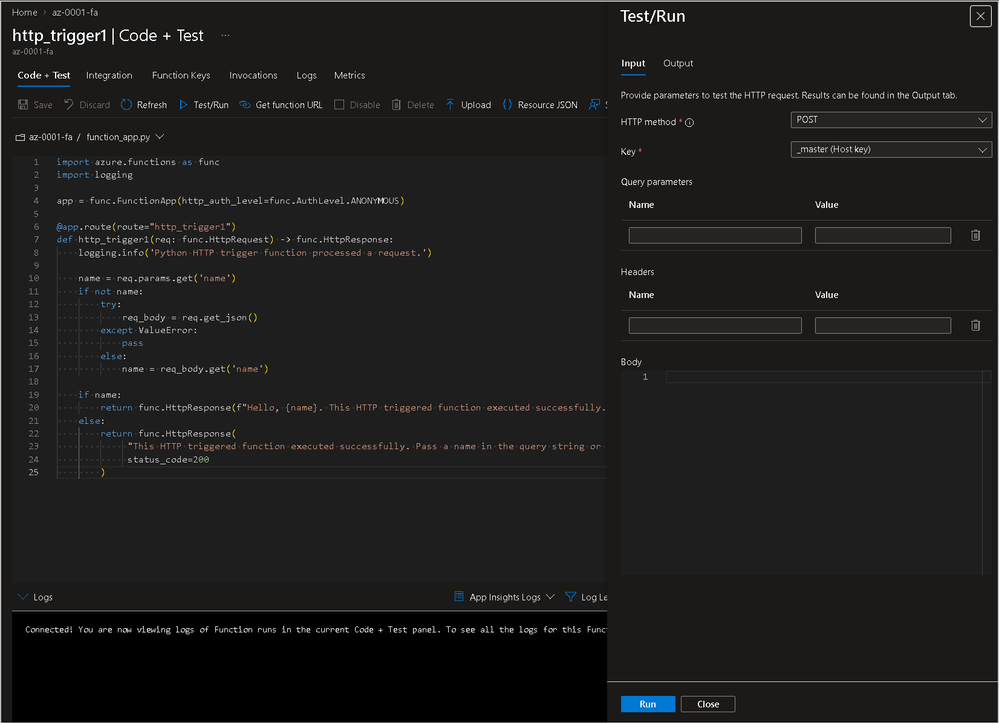Toggle the Disable checkbox in toolbar

tap(340, 104)
